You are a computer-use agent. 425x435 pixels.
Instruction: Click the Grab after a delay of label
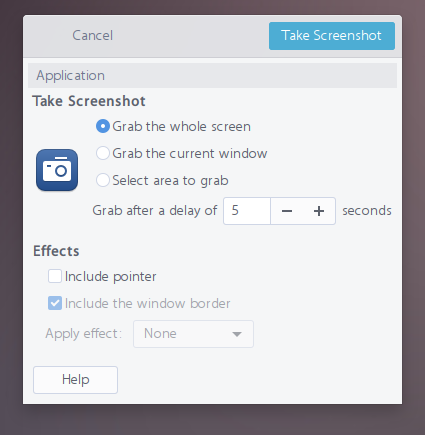tap(155, 211)
